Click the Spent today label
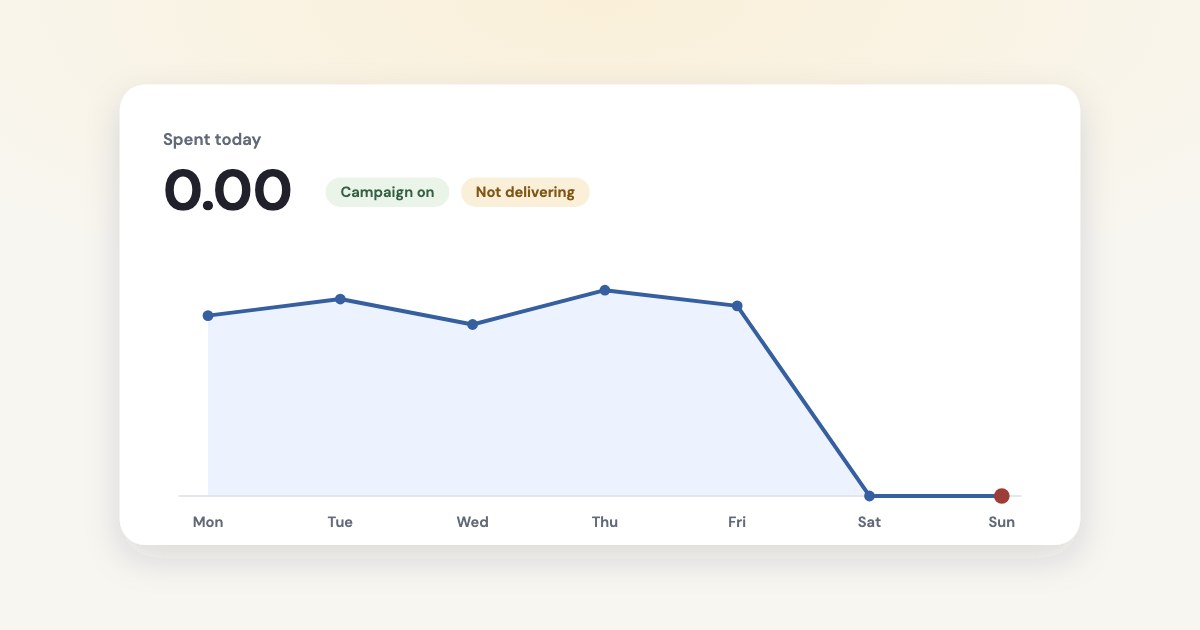 click(x=212, y=140)
